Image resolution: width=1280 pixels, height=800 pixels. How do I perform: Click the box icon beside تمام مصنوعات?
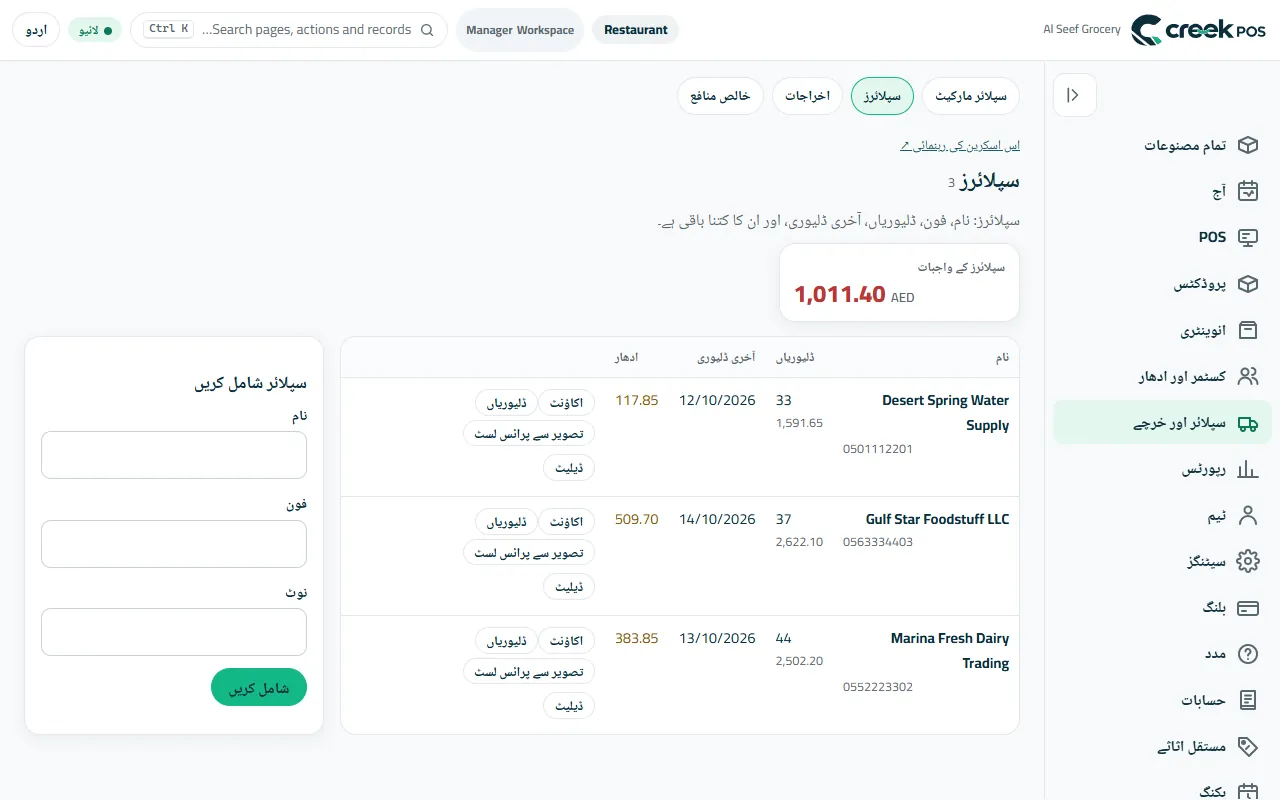click(1247, 145)
